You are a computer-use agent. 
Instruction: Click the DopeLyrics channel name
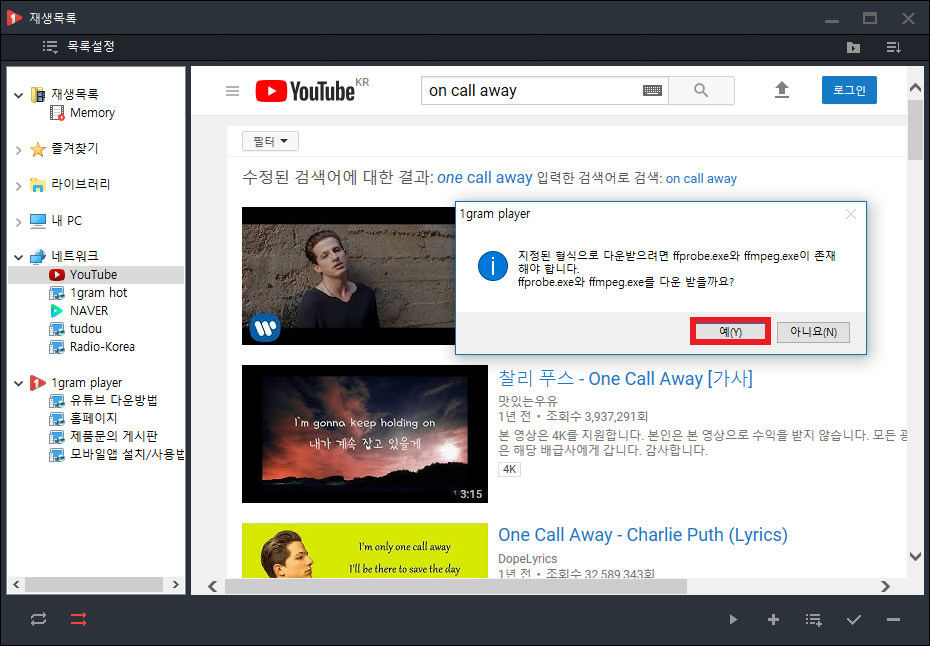pos(528,559)
